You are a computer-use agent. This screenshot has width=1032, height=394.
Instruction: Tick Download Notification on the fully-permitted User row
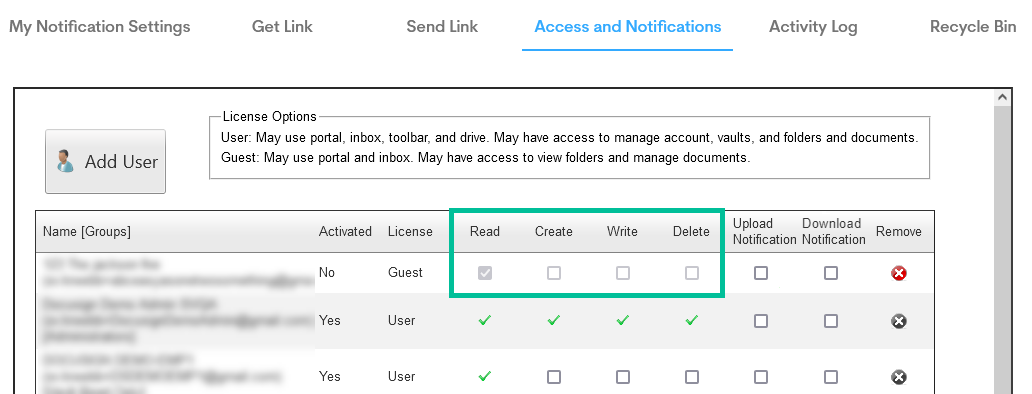coord(831,321)
